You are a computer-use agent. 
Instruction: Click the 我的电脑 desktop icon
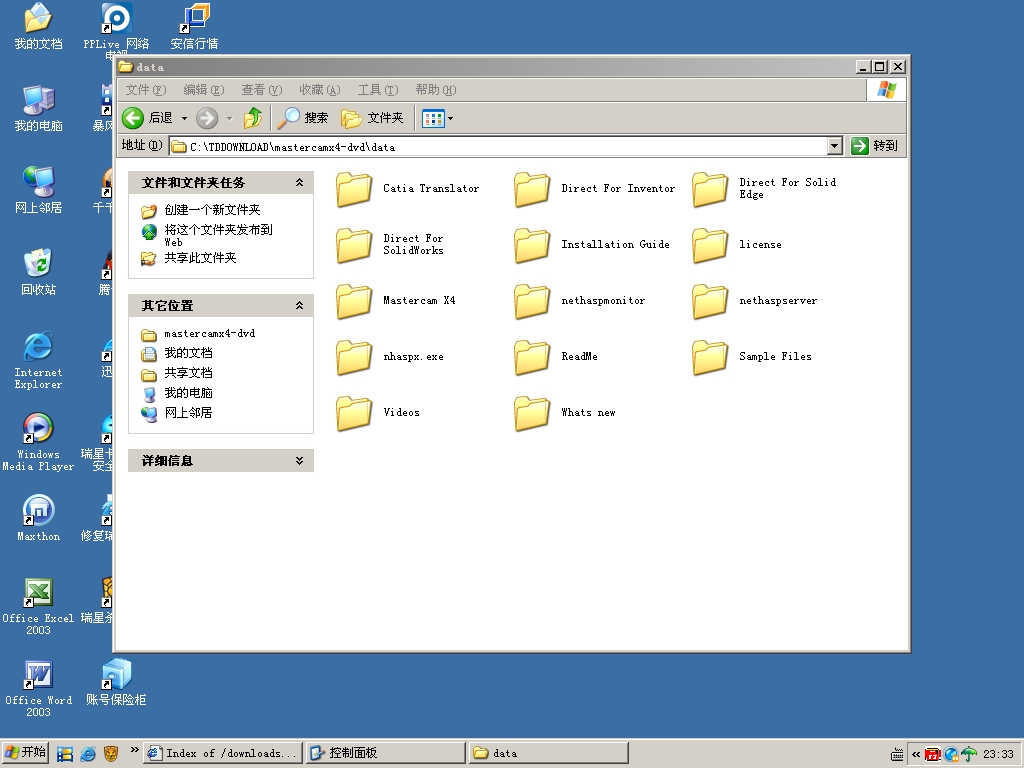[x=38, y=108]
